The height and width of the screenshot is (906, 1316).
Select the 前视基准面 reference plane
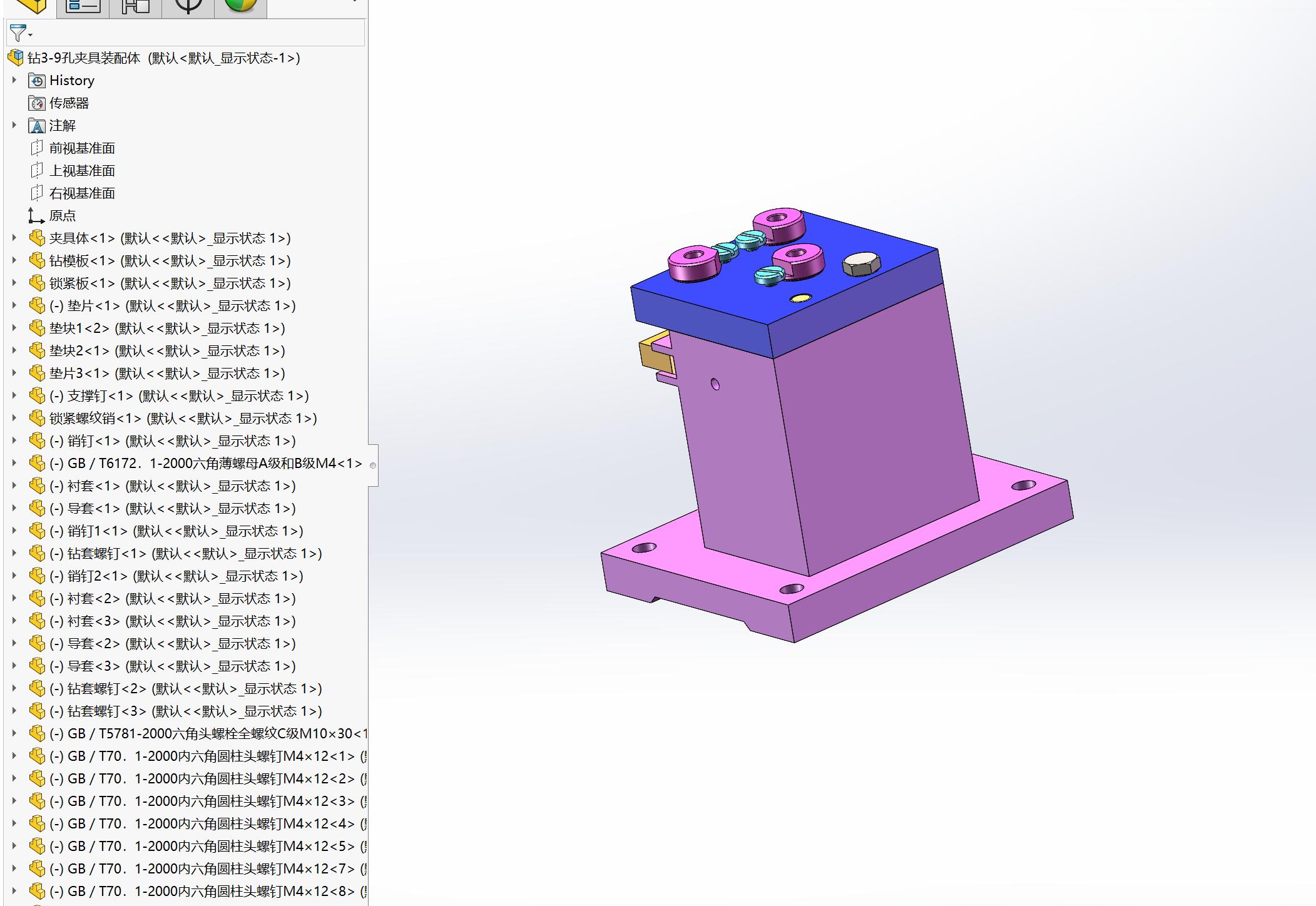coord(83,148)
